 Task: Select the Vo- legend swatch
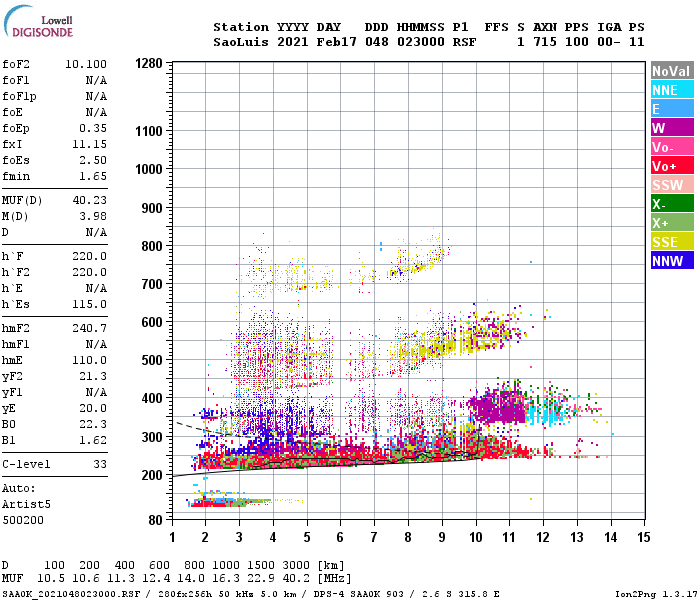click(x=672, y=147)
